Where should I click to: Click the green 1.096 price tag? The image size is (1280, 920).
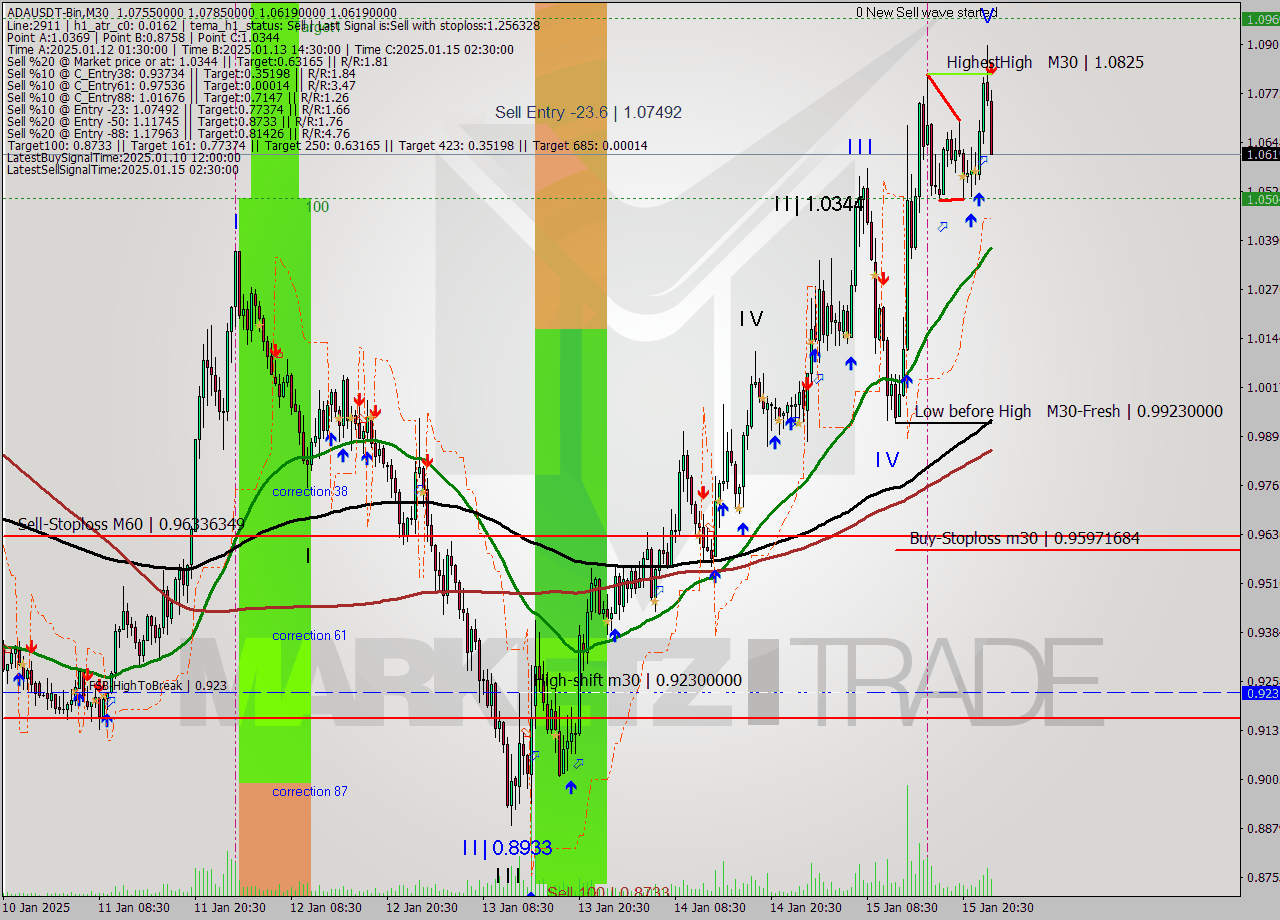pos(1260,18)
